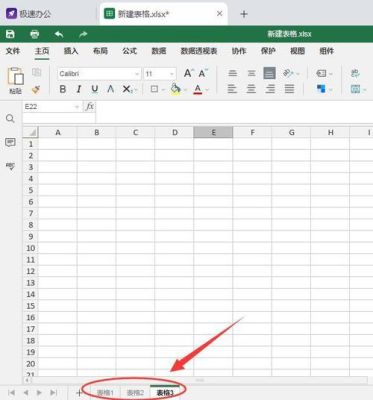
Task: Click the save icon in green toolbar
Action: pos(10,34)
